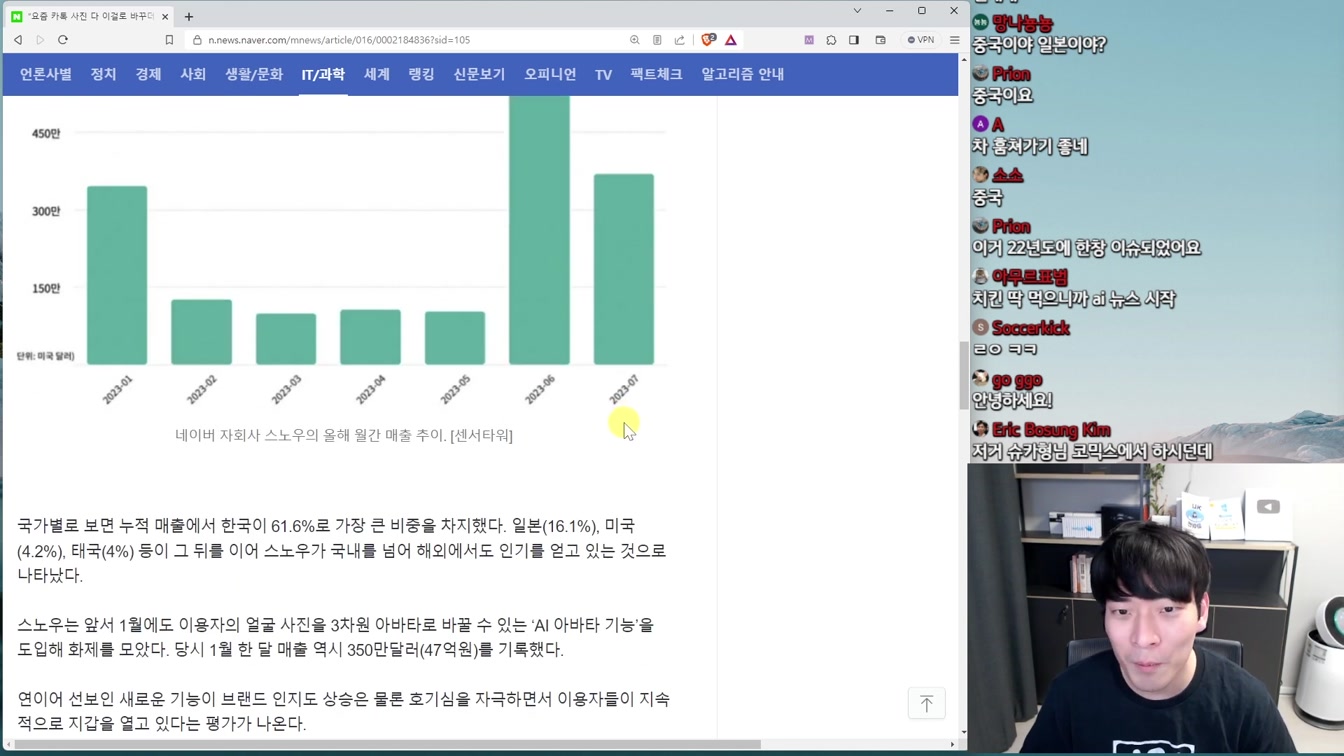1344x756 pixels.
Task: Click the paragraph beginning 국가별로 보면
Action: point(342,550)
